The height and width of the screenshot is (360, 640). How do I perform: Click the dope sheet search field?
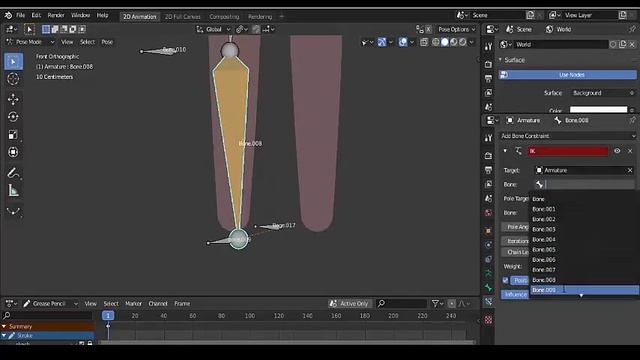[x=402, y=303]
